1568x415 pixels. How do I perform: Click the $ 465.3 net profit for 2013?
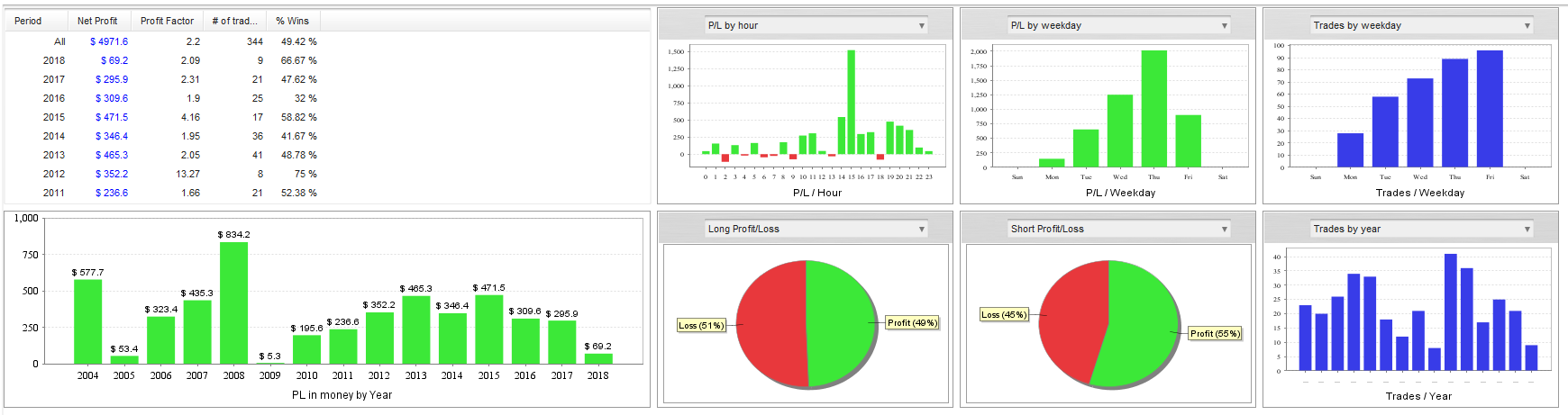(x=112, y=155)
